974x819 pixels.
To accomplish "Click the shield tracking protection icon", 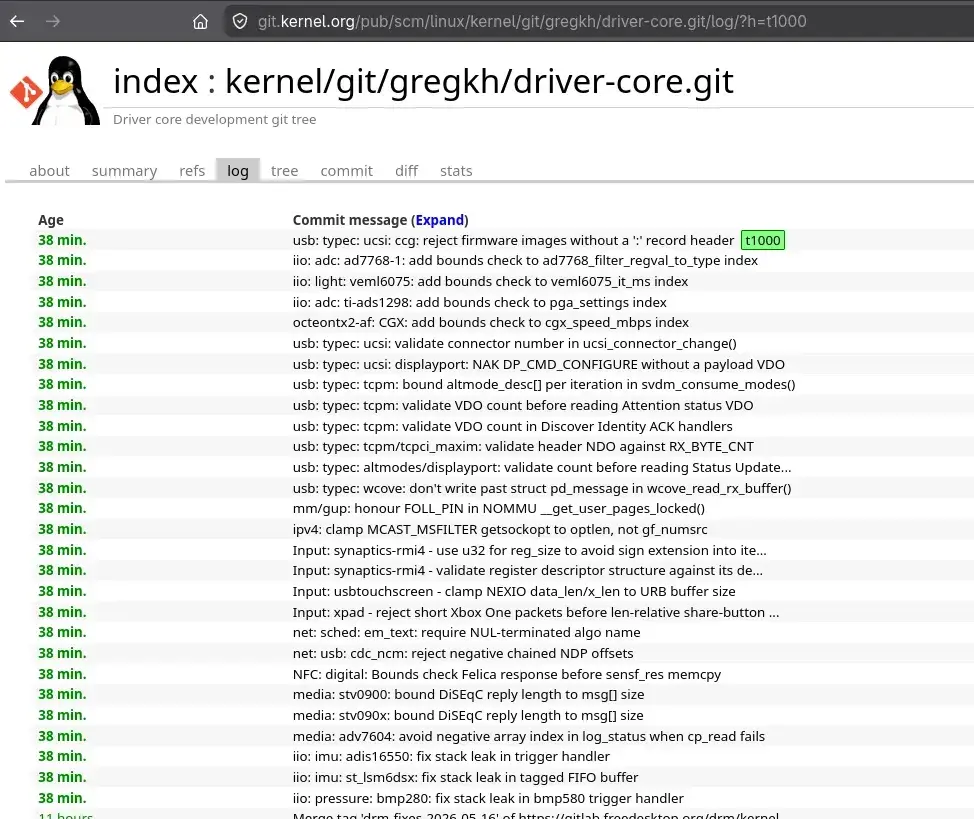I will 240,22.
